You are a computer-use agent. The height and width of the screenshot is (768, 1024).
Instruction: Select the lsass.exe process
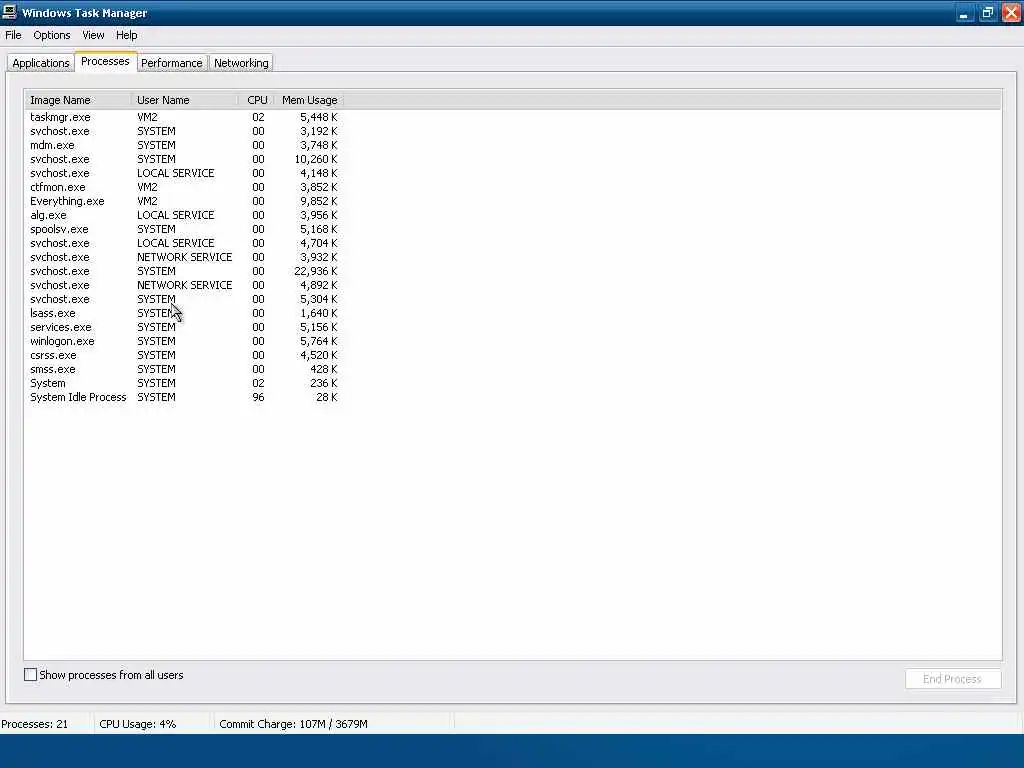coord(184,313)
